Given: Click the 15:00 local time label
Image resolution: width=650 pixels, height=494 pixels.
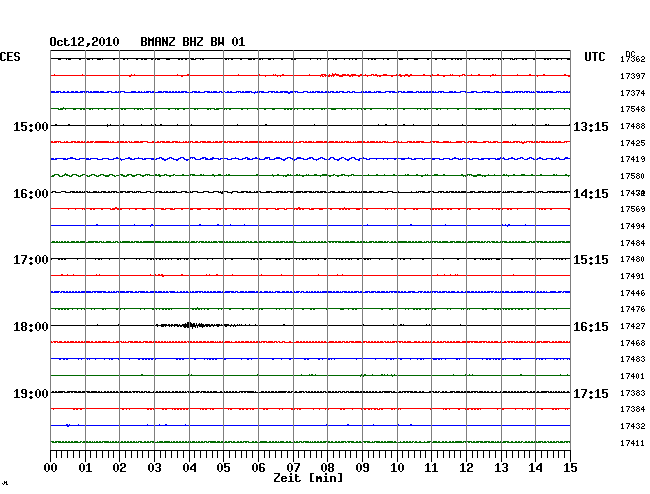Looking at the screenshot, I should pos(31,126).
